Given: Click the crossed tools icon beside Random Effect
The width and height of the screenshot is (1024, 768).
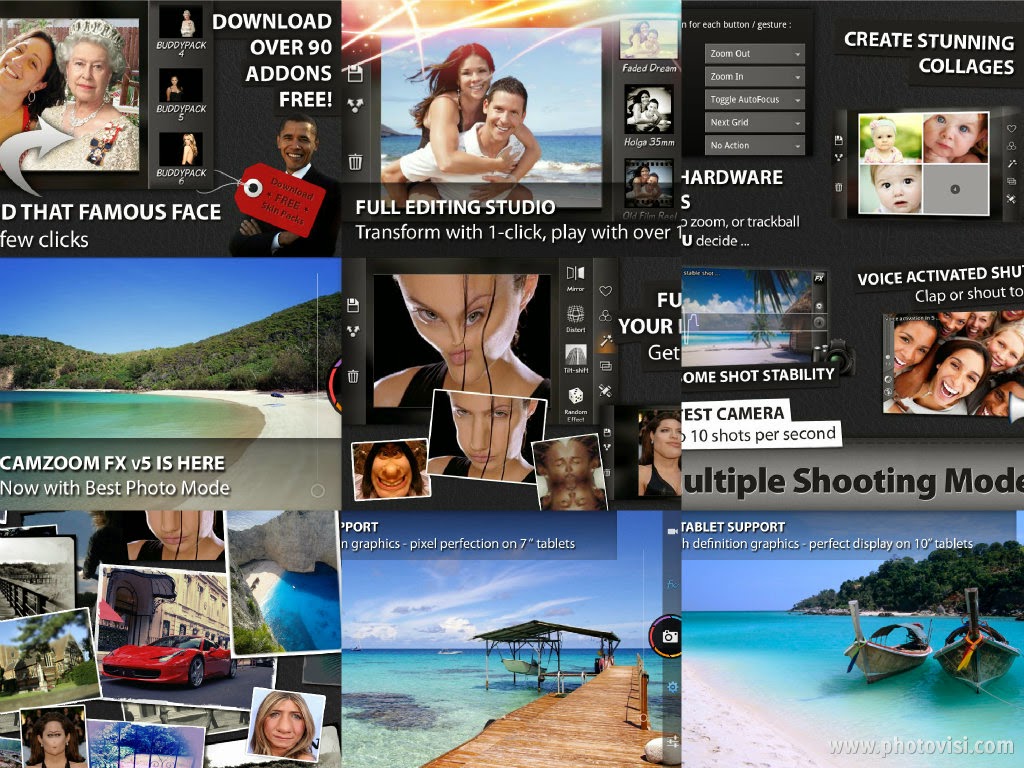Looking at the screenshot, I should pyautogui.click(x=605, y=391).
